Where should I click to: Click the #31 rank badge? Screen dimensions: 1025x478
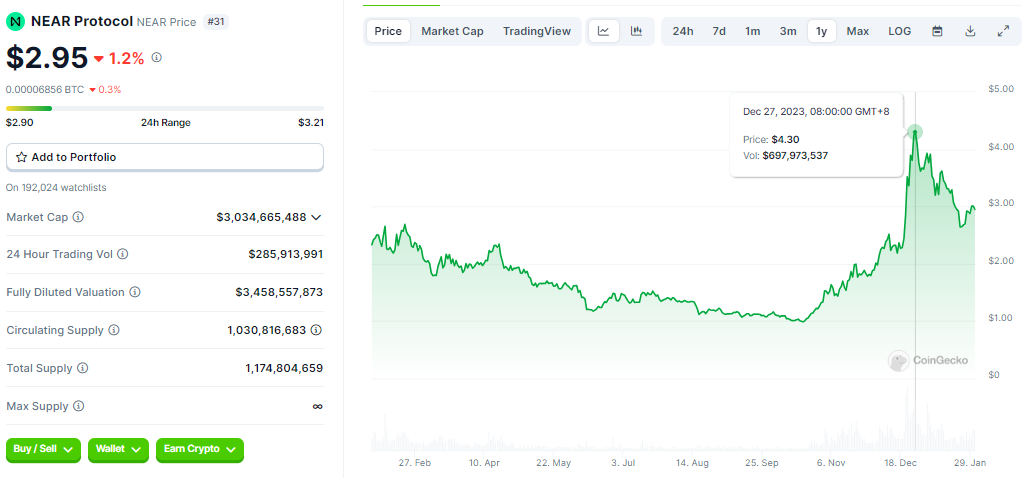pyautogui.click(x=215, y=22)
